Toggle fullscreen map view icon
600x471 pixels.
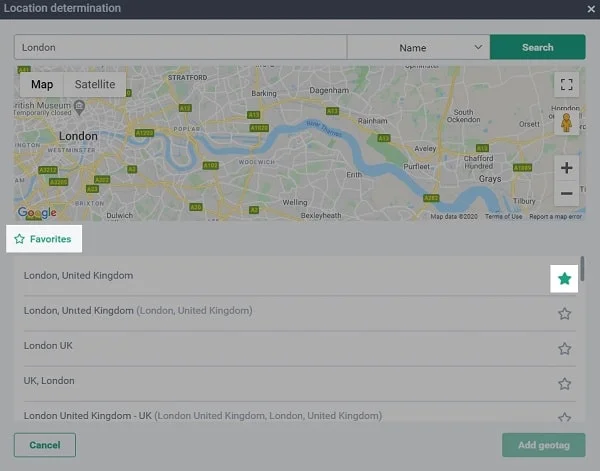tap(566, 84)
